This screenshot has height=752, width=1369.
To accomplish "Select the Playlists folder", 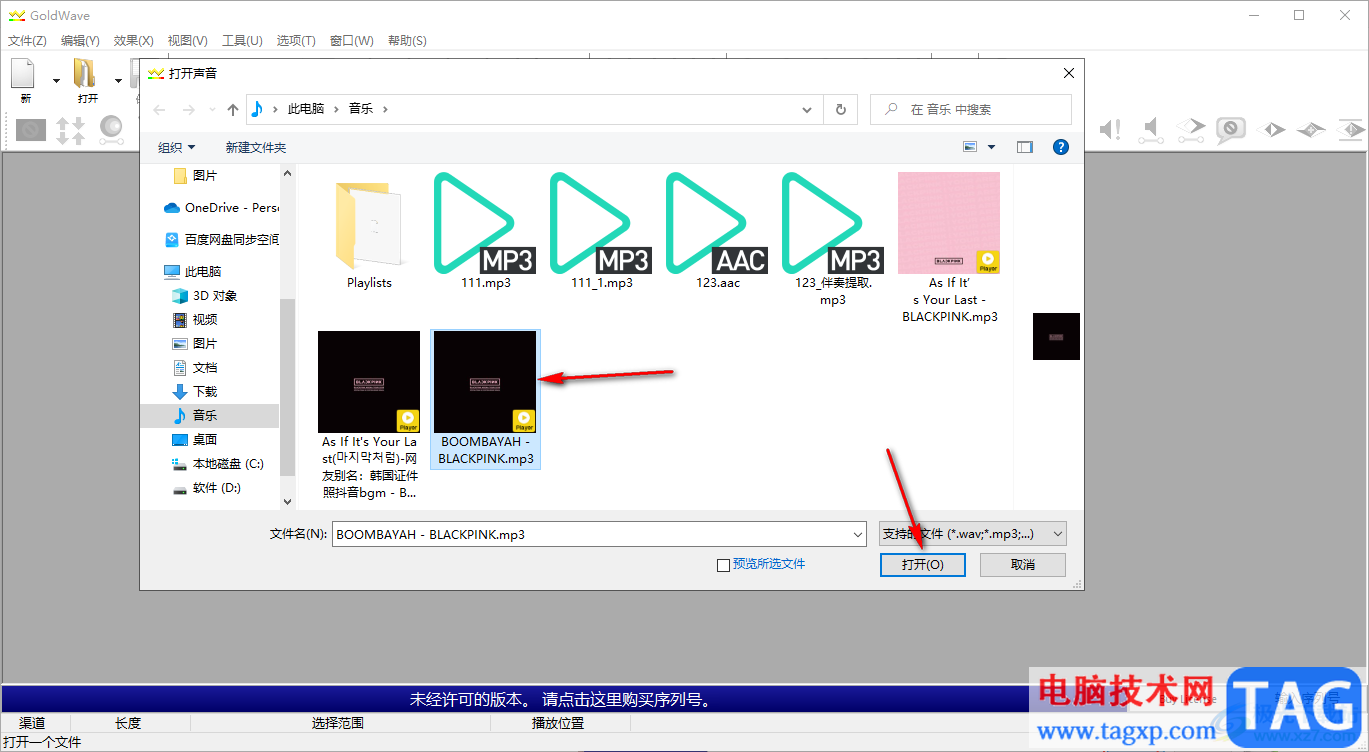I will (x=369, y=232).
